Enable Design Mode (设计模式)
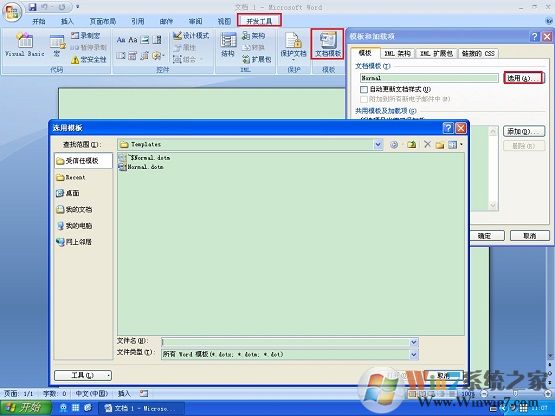This screenshot has height=416, width=555. 191,35
